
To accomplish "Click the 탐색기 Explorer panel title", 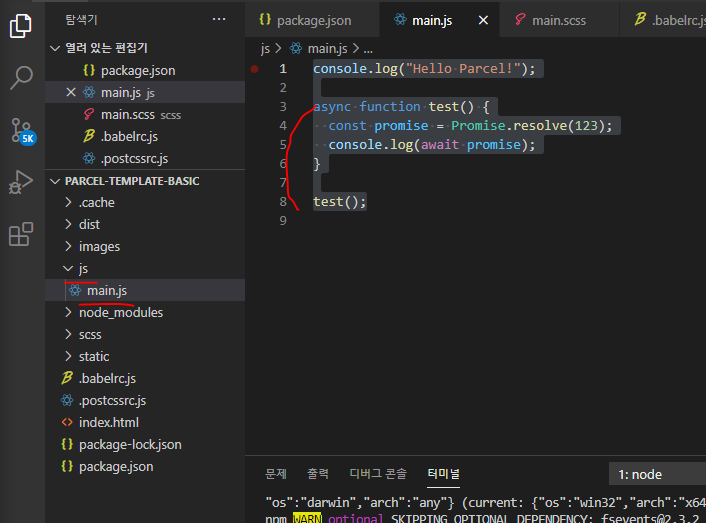I will click(81, 19).
